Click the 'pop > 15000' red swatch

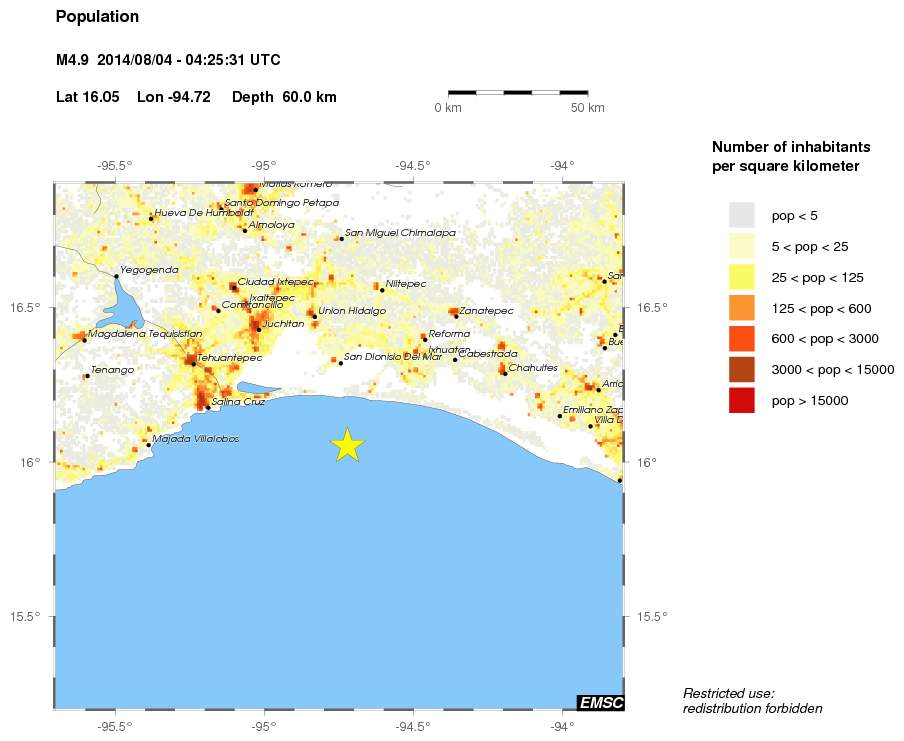point(741,401)
